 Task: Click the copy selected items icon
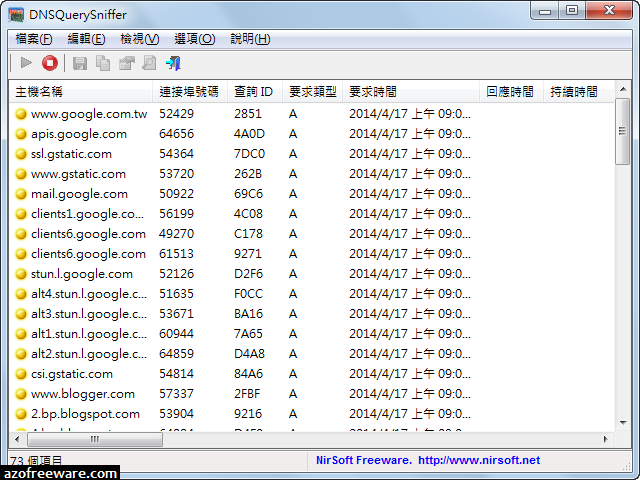103,63
